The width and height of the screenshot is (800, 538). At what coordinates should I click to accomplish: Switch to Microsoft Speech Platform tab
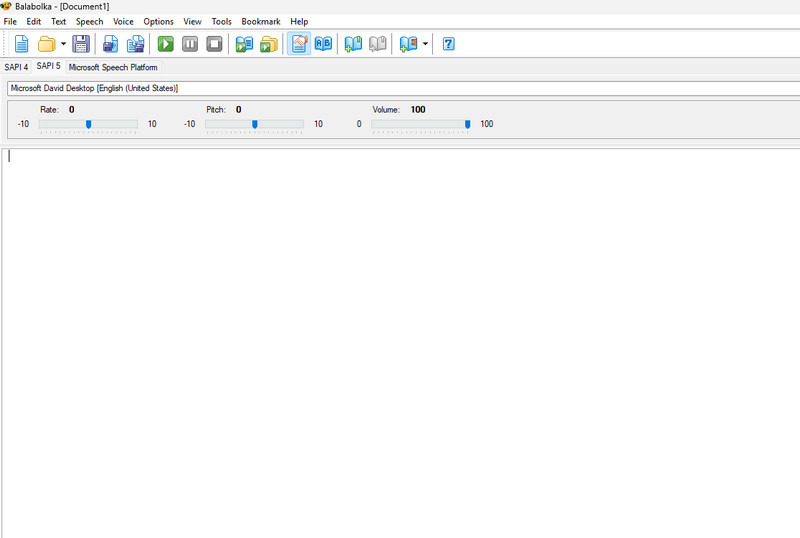(113, 67)
